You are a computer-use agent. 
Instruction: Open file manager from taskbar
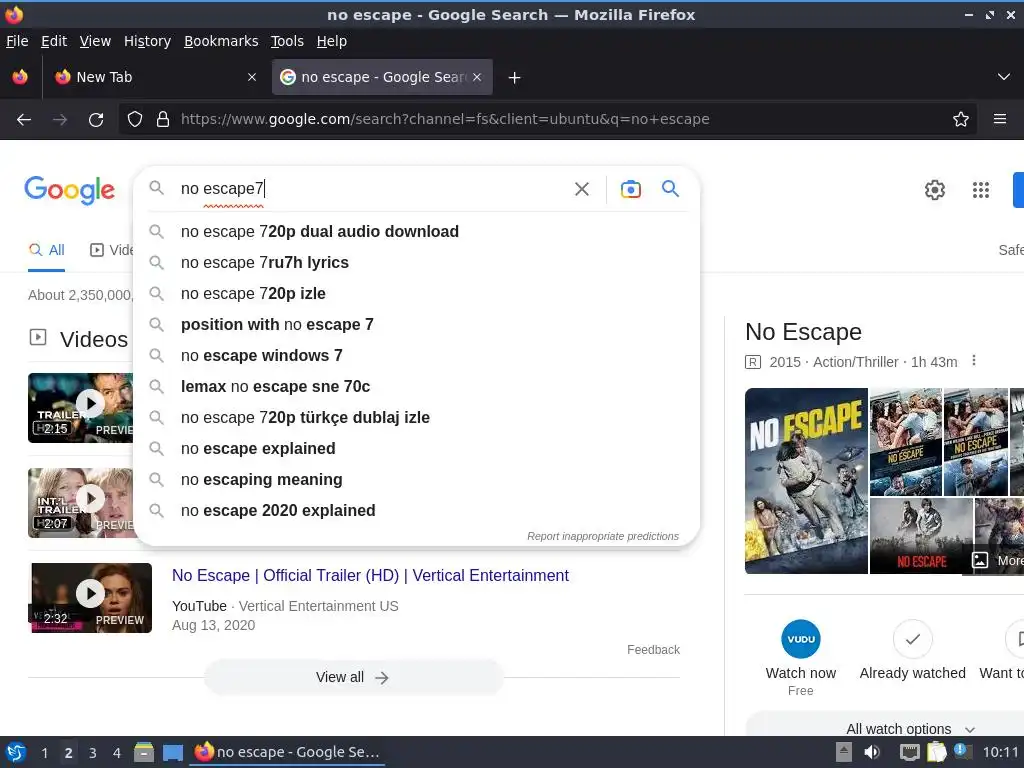tap(144, 752)
